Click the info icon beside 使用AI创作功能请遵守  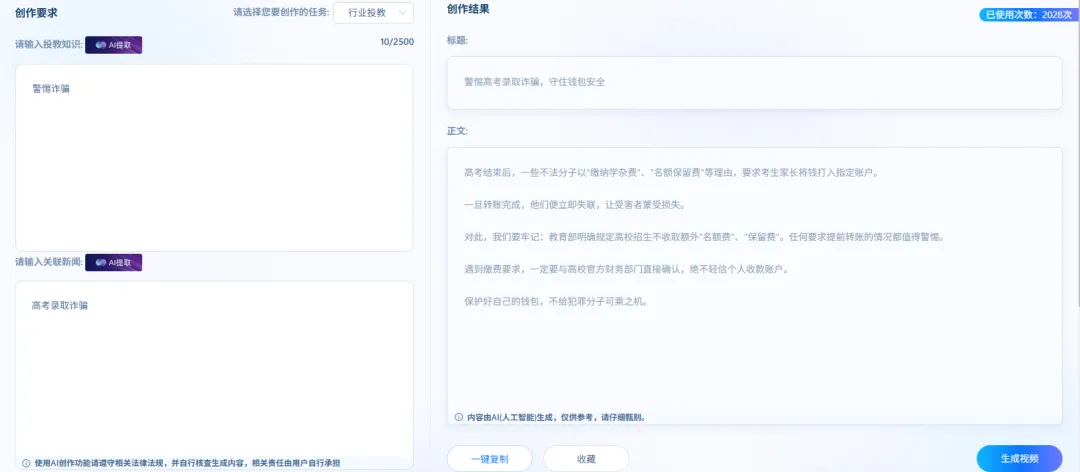point(26,463)
